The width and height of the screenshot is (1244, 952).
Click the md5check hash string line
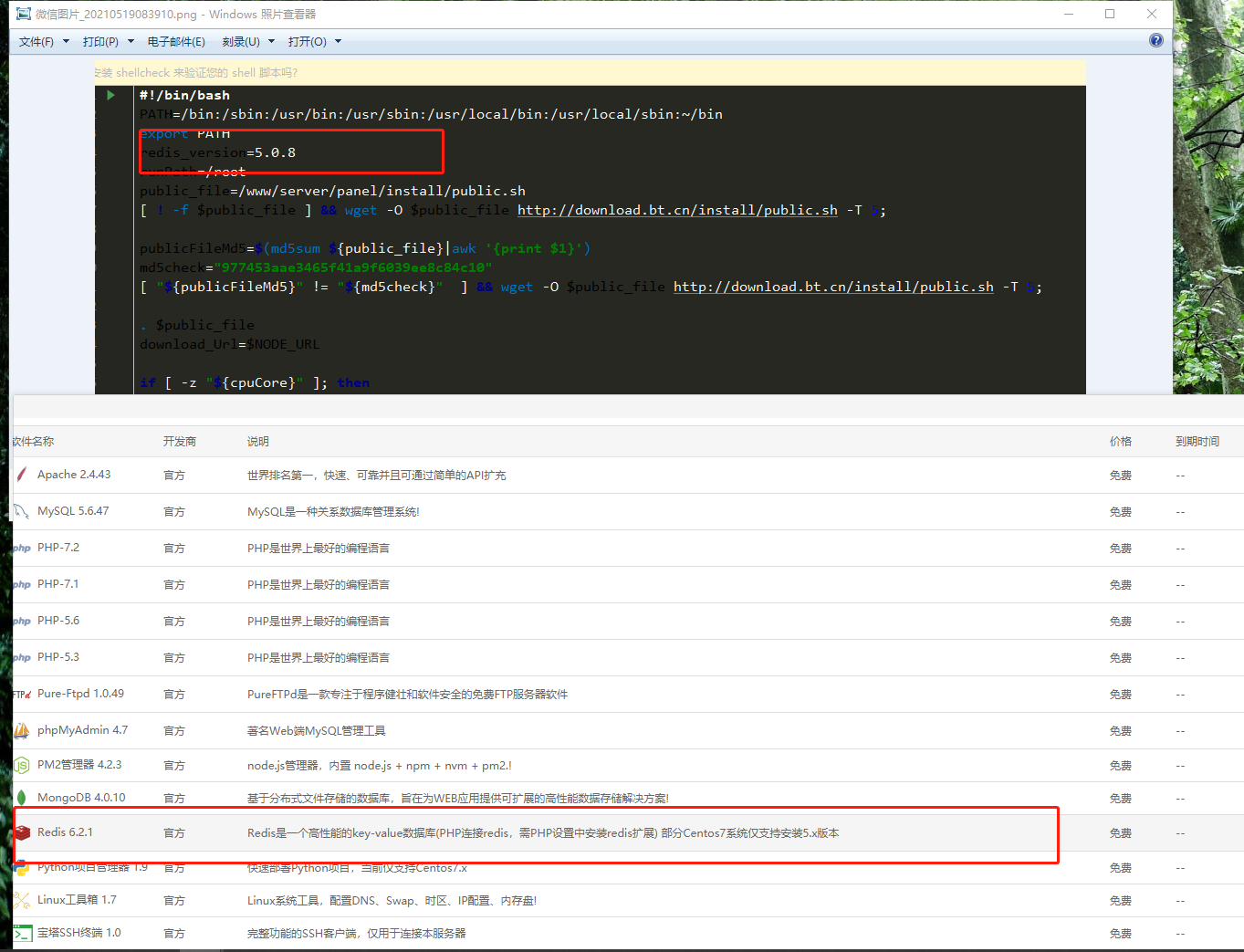point(316,267)
